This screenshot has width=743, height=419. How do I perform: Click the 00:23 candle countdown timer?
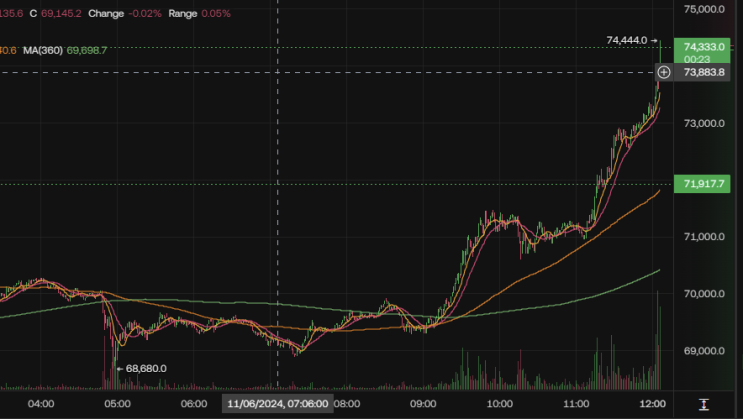coord(697,59)
